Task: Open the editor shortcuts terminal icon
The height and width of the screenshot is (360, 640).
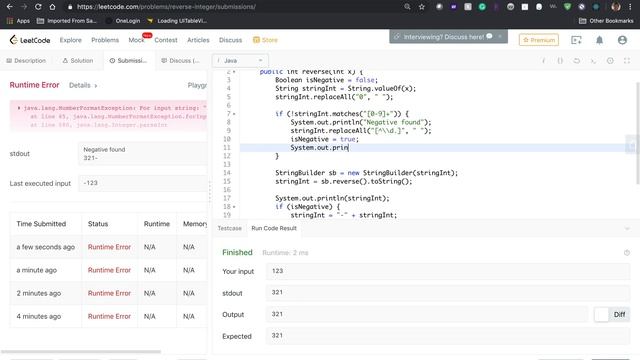Action: pos(593,60)
